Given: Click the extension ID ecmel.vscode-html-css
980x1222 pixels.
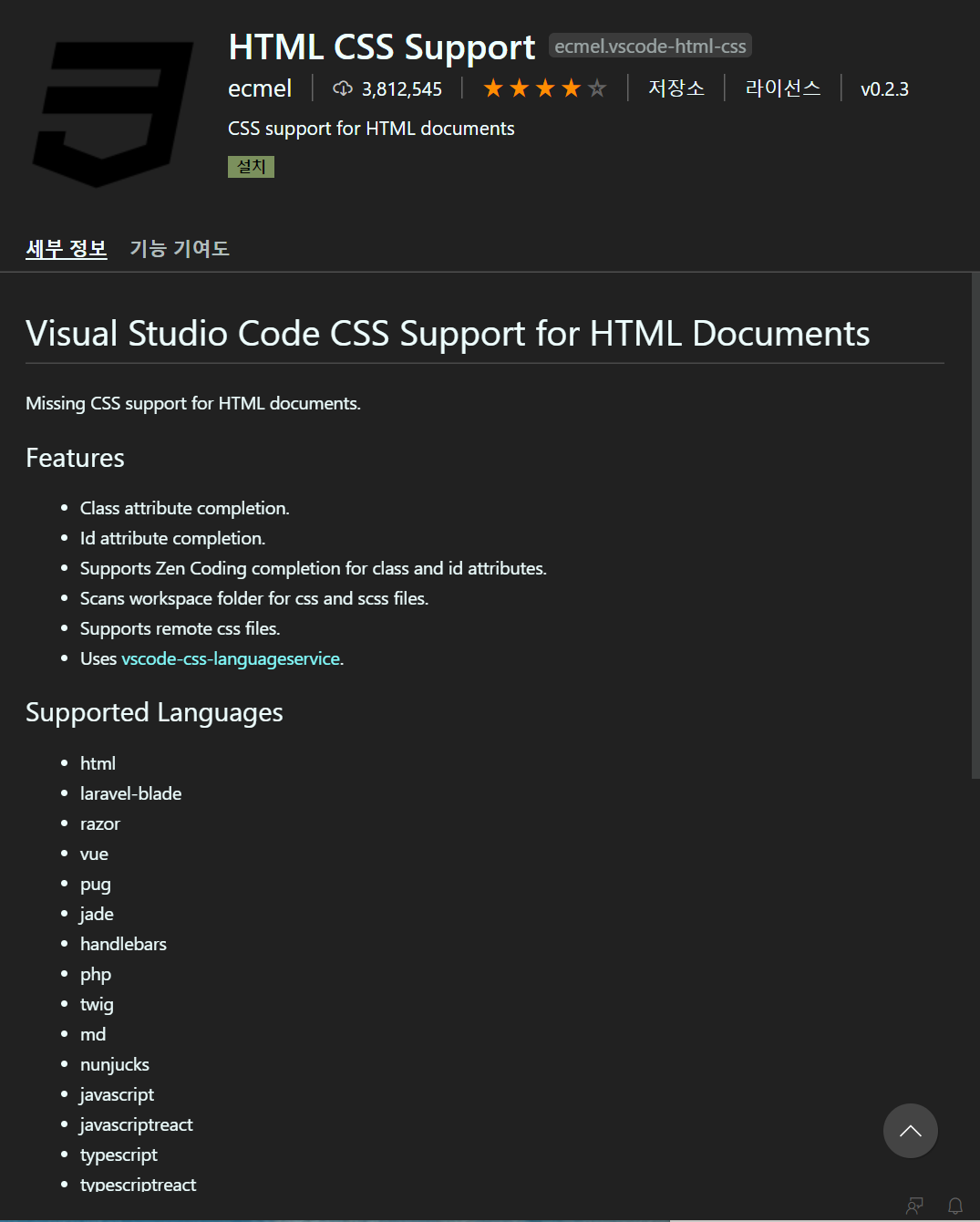Looking at the screenshot, I should (x=650, y=46).
